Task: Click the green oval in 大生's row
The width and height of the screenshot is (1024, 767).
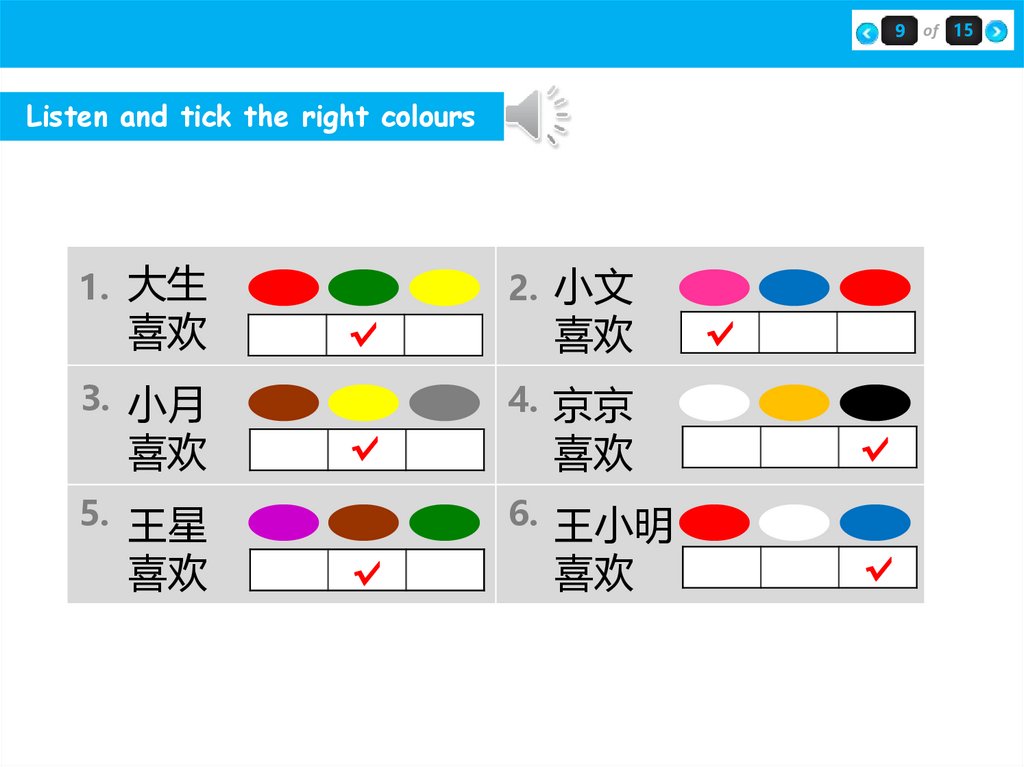Action: tap(364, 288)
